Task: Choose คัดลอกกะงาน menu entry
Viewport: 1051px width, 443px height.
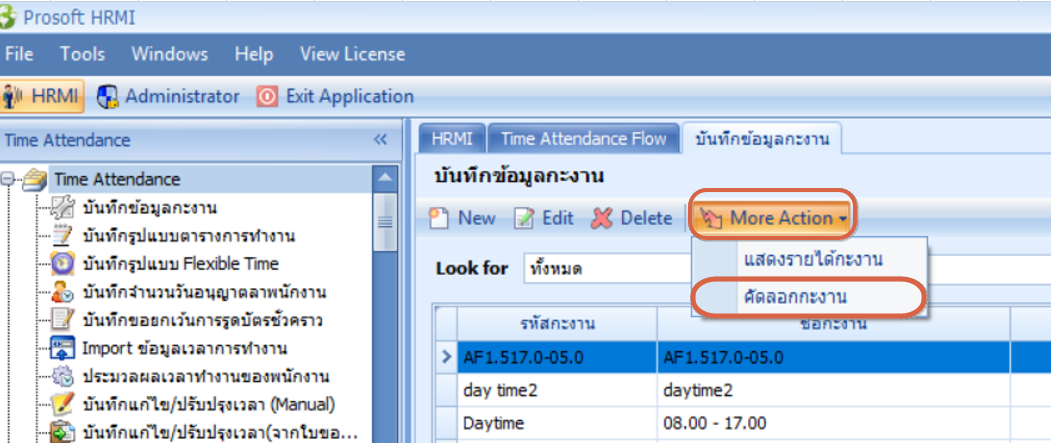Action: (x=809, y=298)
